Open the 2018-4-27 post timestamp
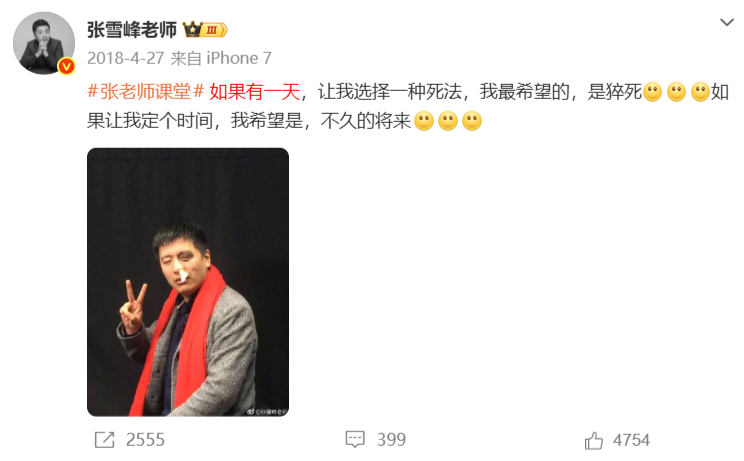Screen dimensions: 744x461 click(x=126, y=58)
